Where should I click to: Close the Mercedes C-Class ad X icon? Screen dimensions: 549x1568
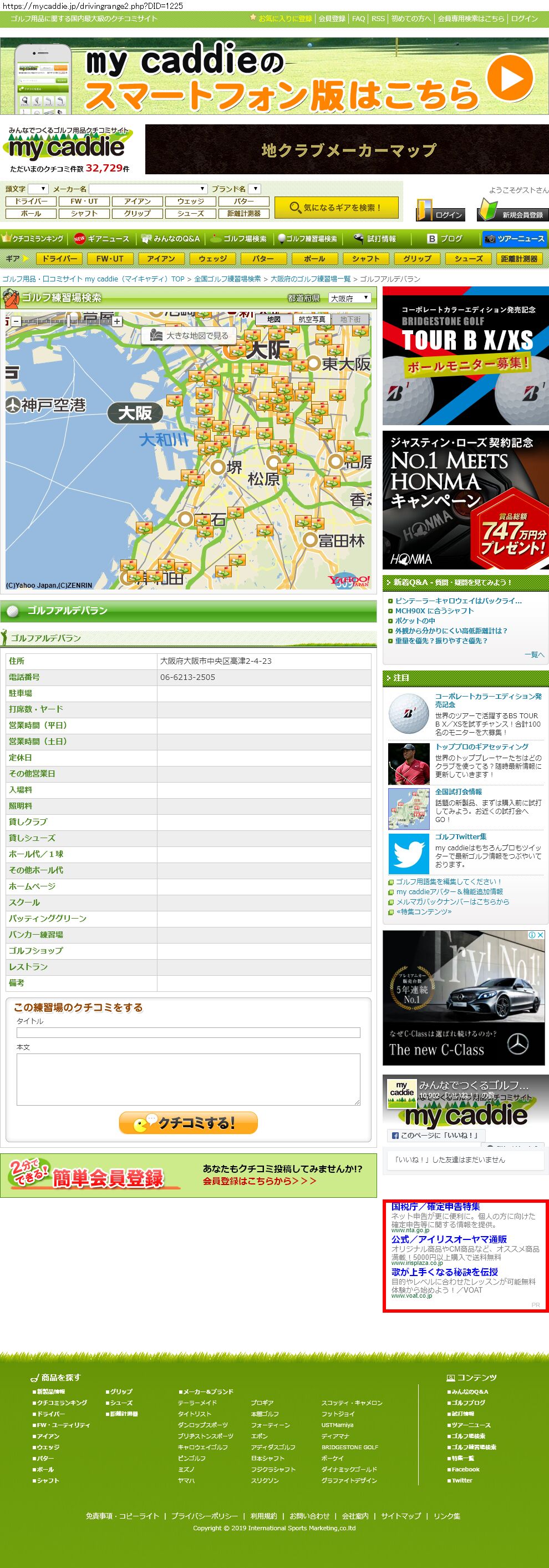click(x=540, y=934)
